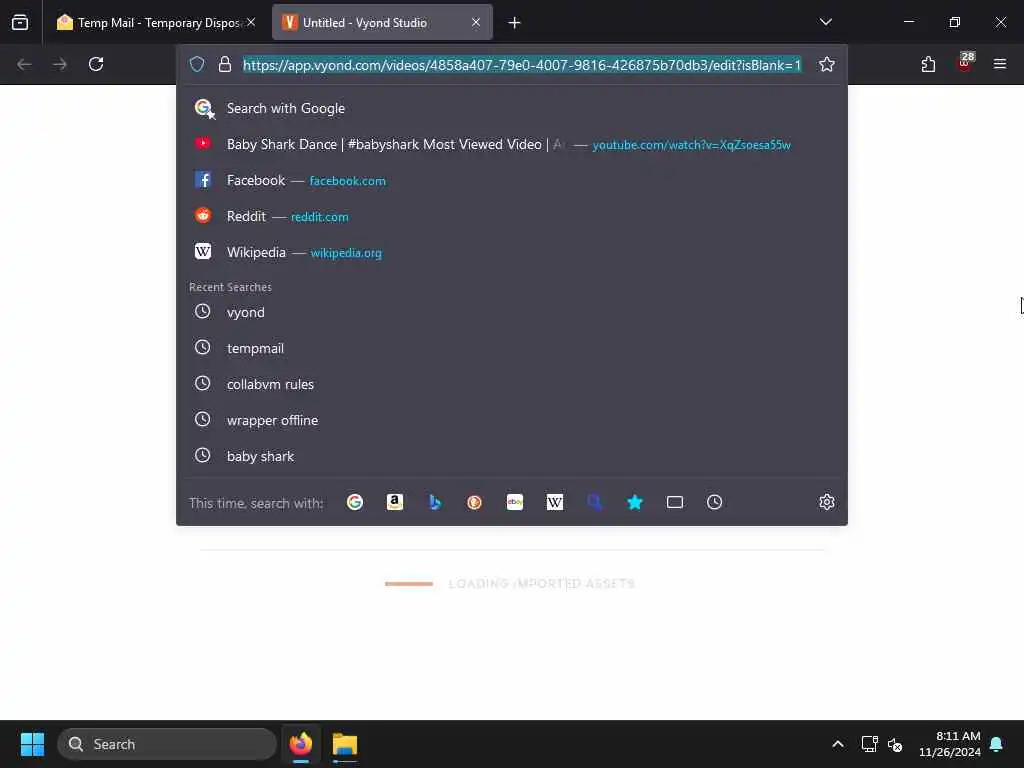Choose Search with Google suggestion
Screen dimensions: 1024x768
pos(512,108)
